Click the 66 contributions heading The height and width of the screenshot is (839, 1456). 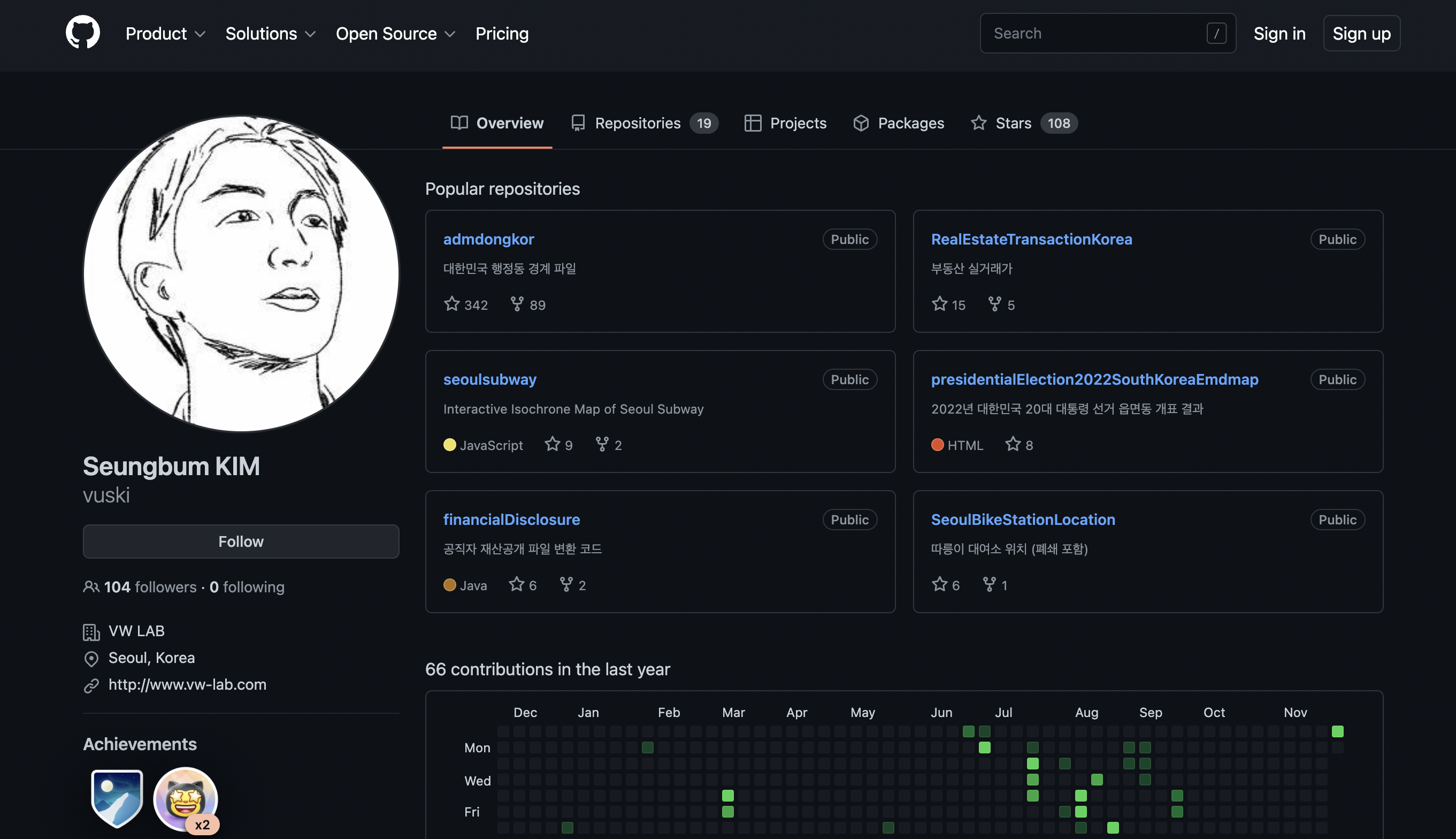click(547, 669)
